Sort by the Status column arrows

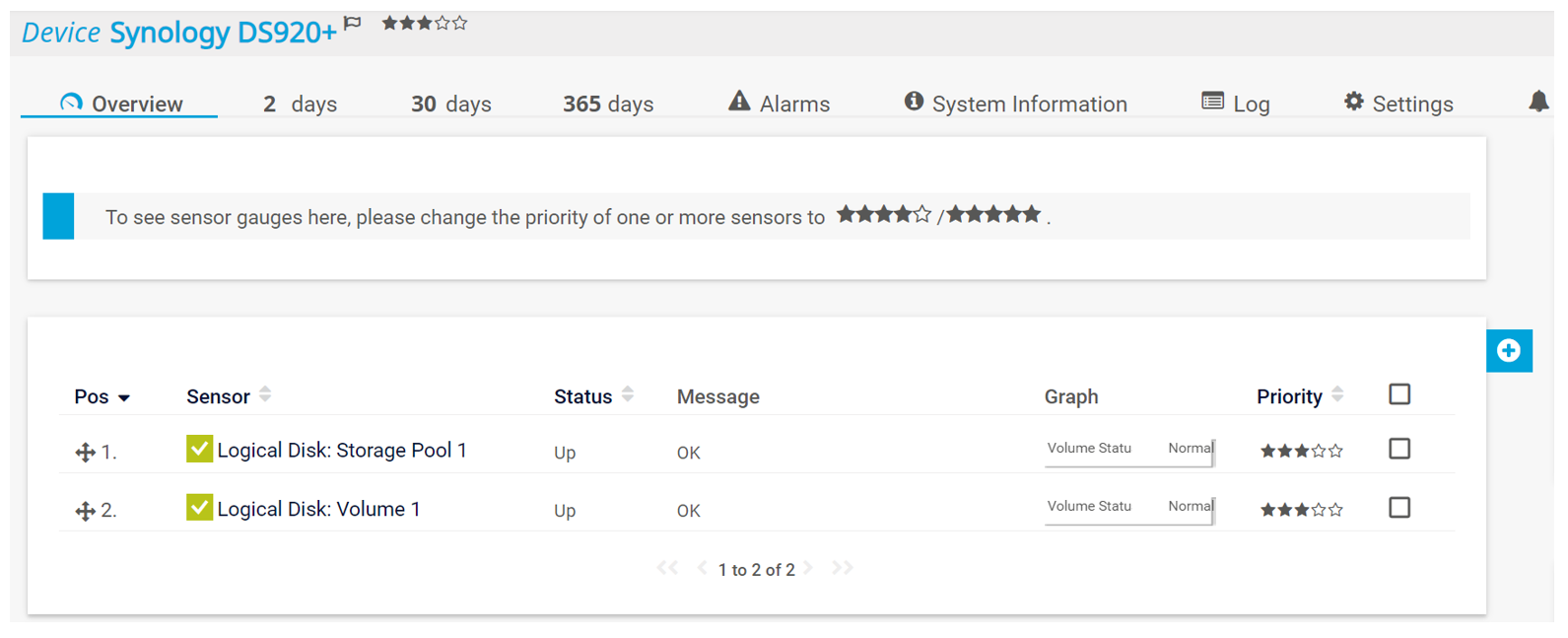pos(628,395)
